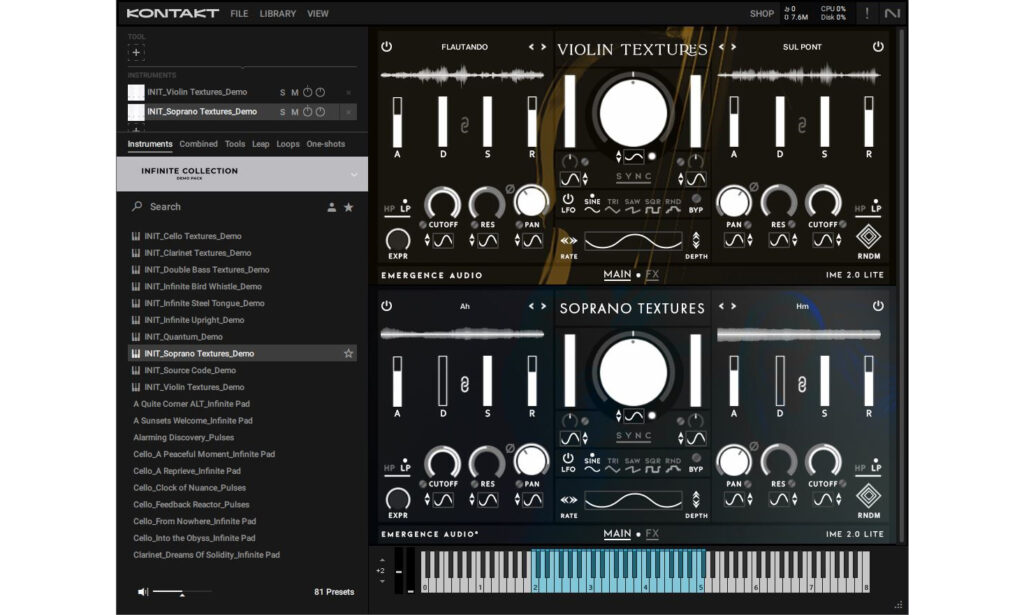Viewport: 1024px width, 615px height.
Task: Click the Violin Textures large center knob
Action: 633,113
